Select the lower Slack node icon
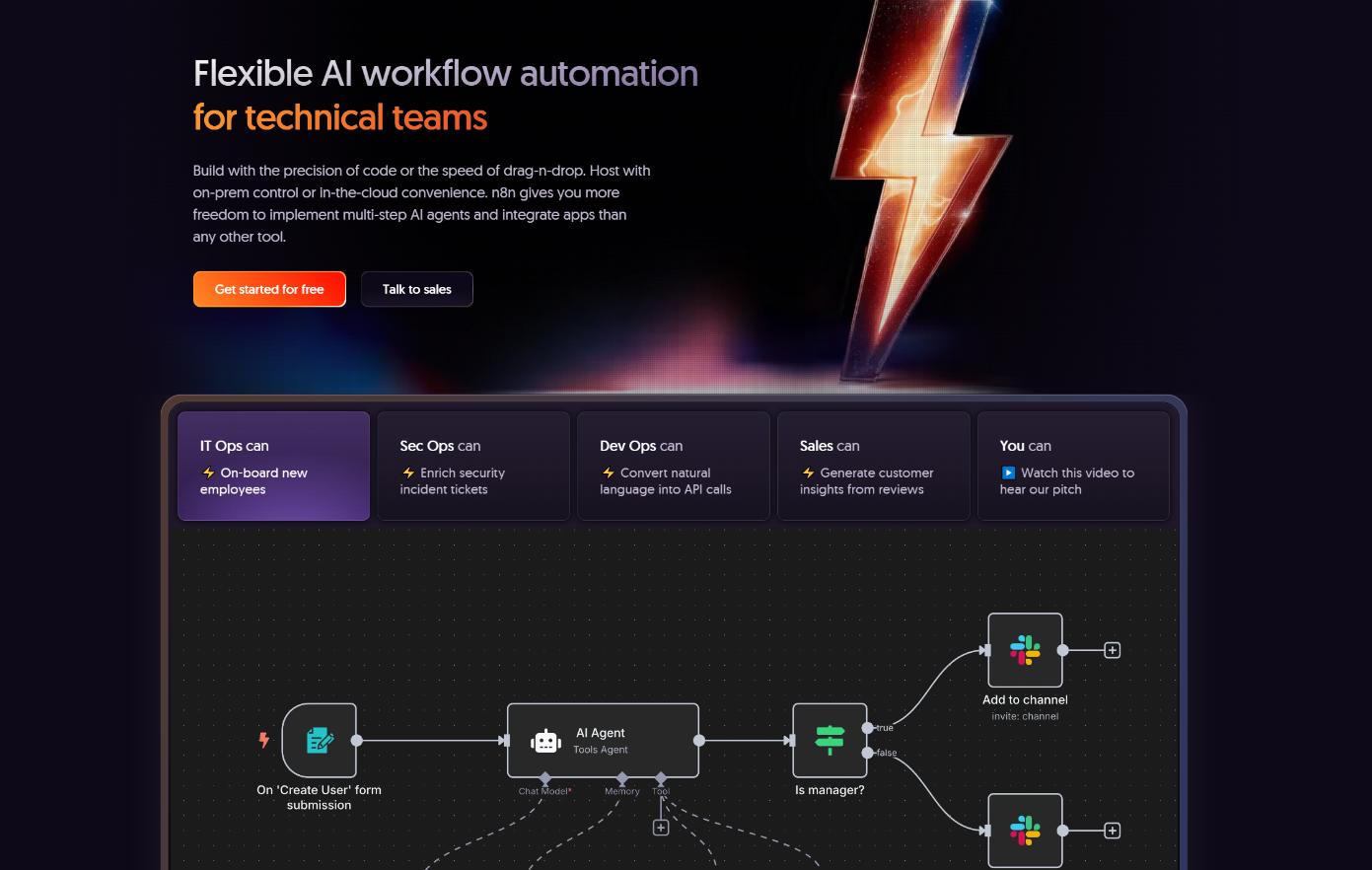The width and height of the screenshot is (1372, 870). coord(1025,831)
